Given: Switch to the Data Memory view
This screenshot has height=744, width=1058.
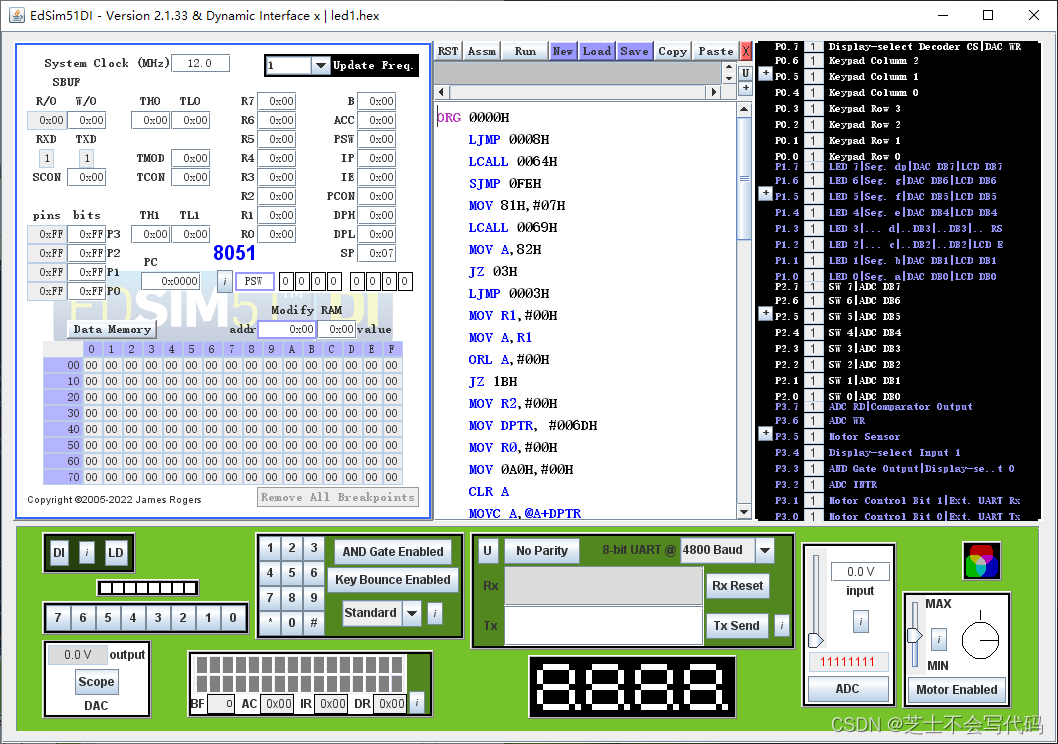Looking at the screenshot, I should [111, 329].
